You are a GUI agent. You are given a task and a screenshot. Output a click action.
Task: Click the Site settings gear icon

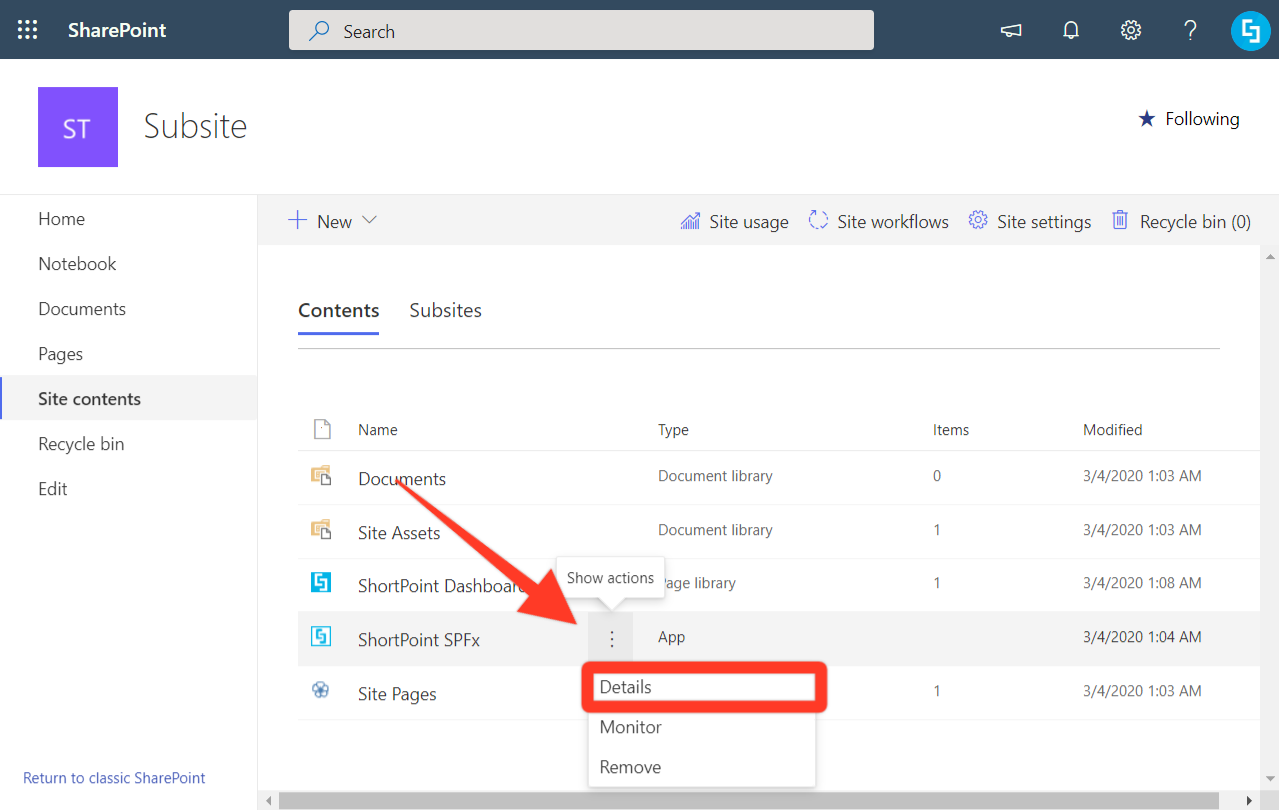point(978,220)
